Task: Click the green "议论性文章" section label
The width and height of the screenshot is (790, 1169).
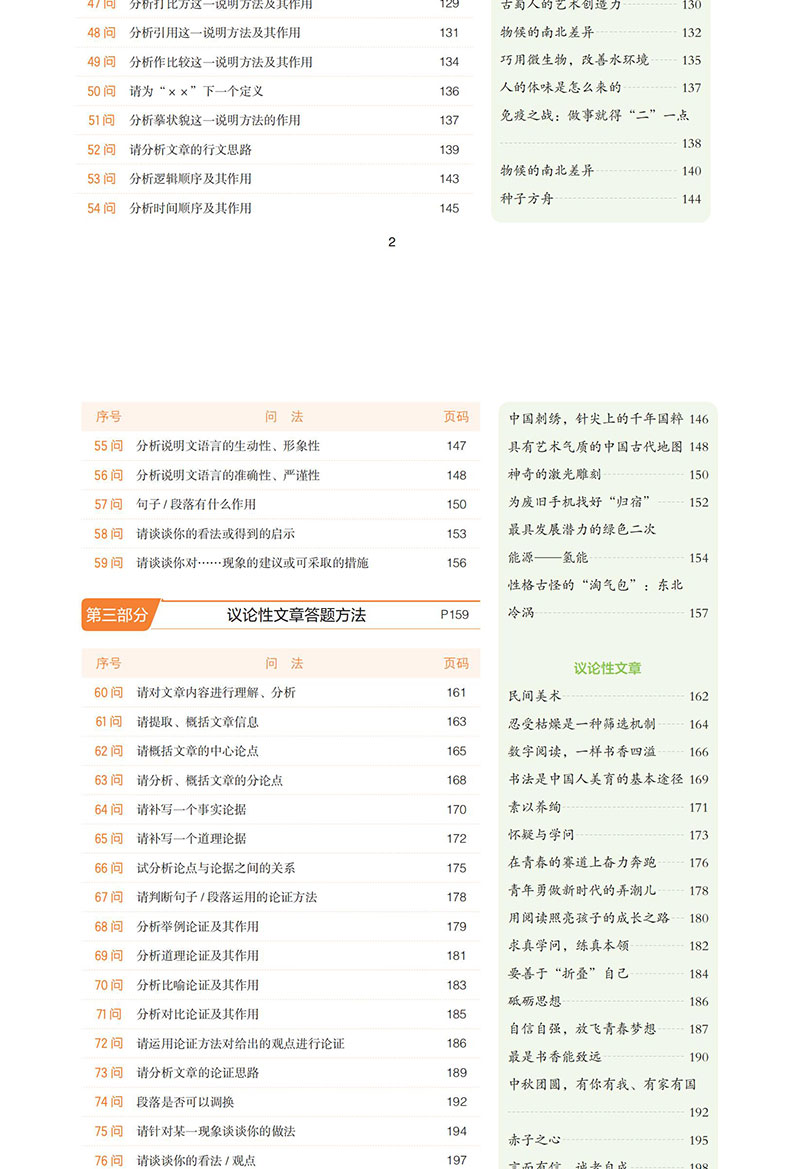Action: pos(607,668)
